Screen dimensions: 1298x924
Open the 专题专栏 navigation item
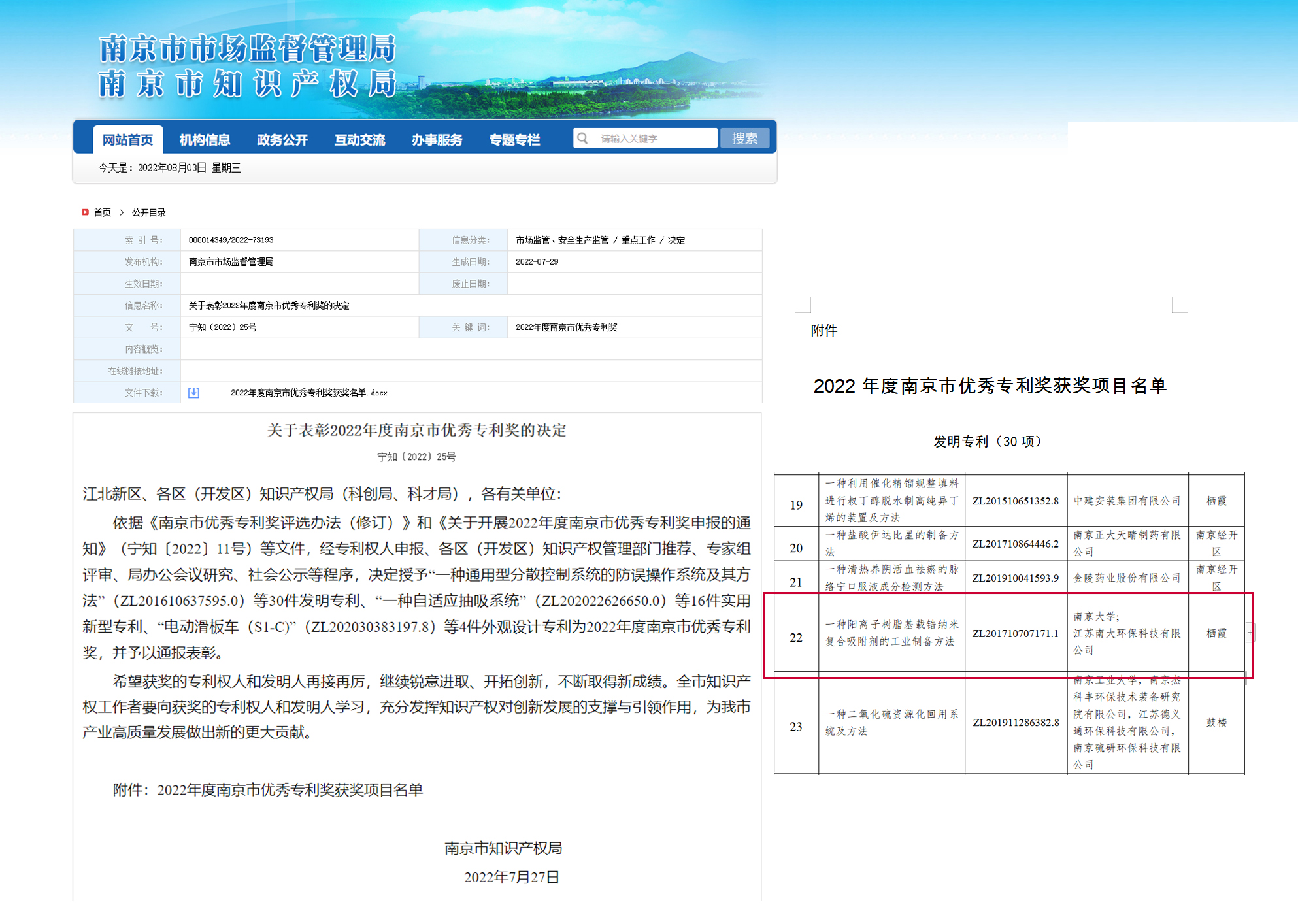(514, 139)
